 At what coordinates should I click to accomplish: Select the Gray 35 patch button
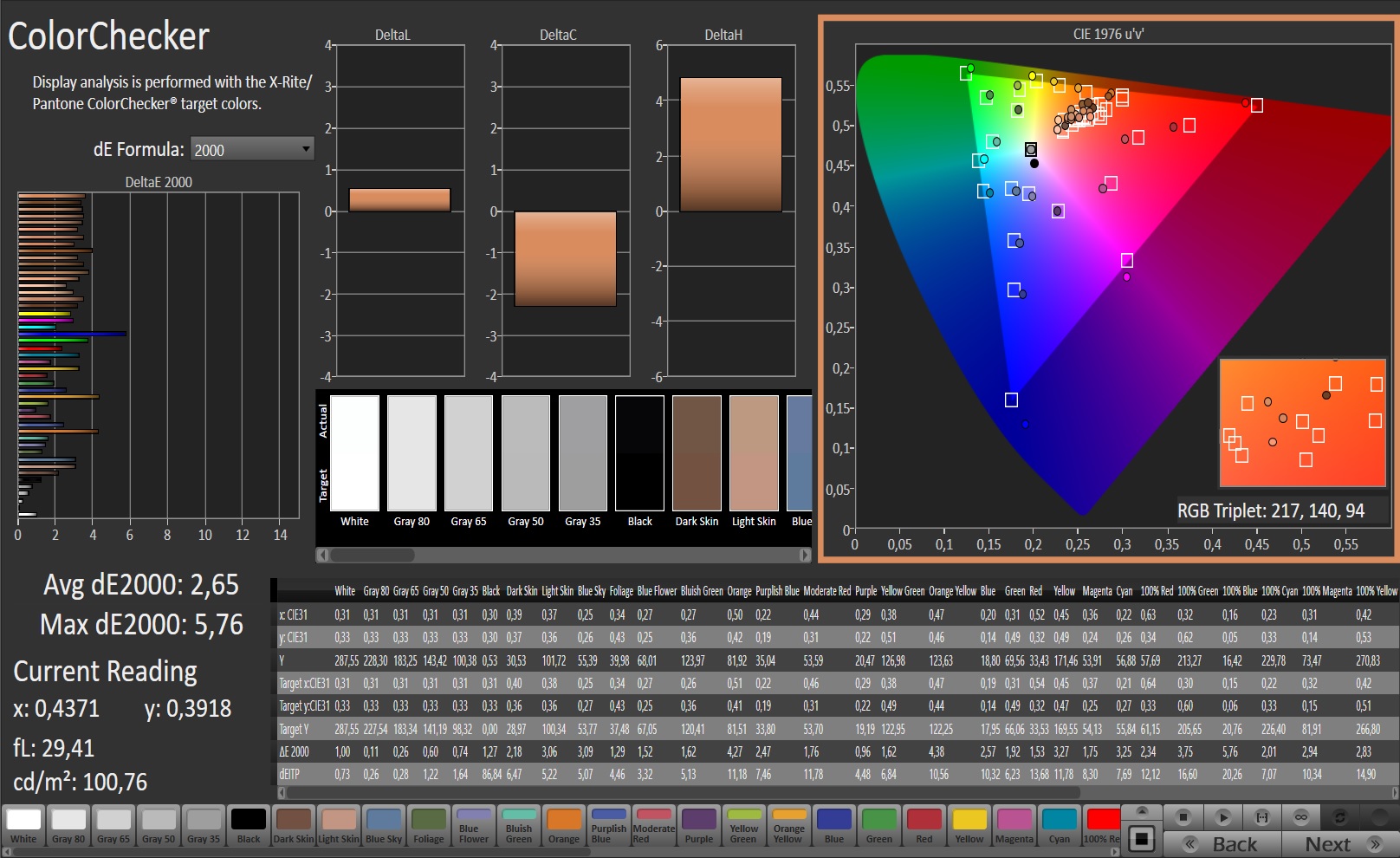[204, 826]
